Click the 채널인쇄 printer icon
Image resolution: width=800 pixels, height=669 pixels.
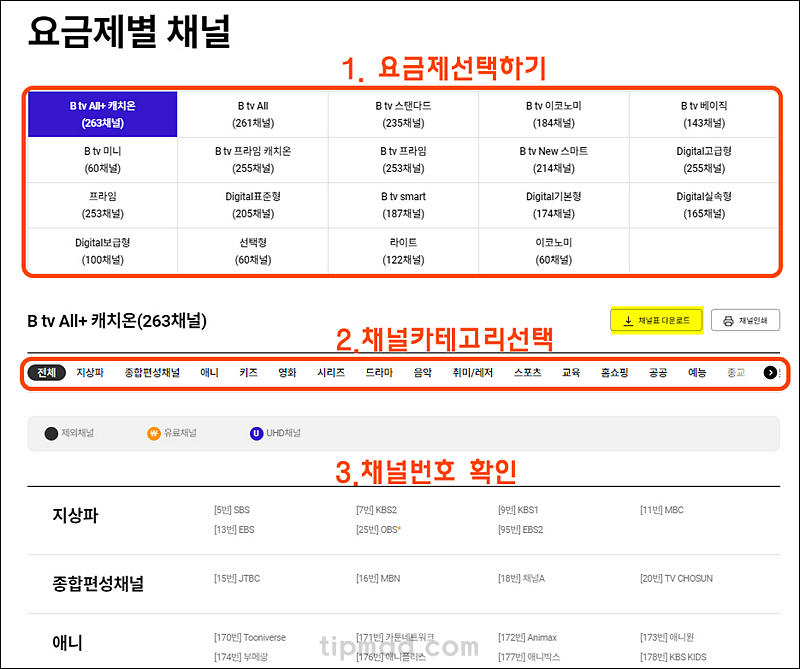729,321
